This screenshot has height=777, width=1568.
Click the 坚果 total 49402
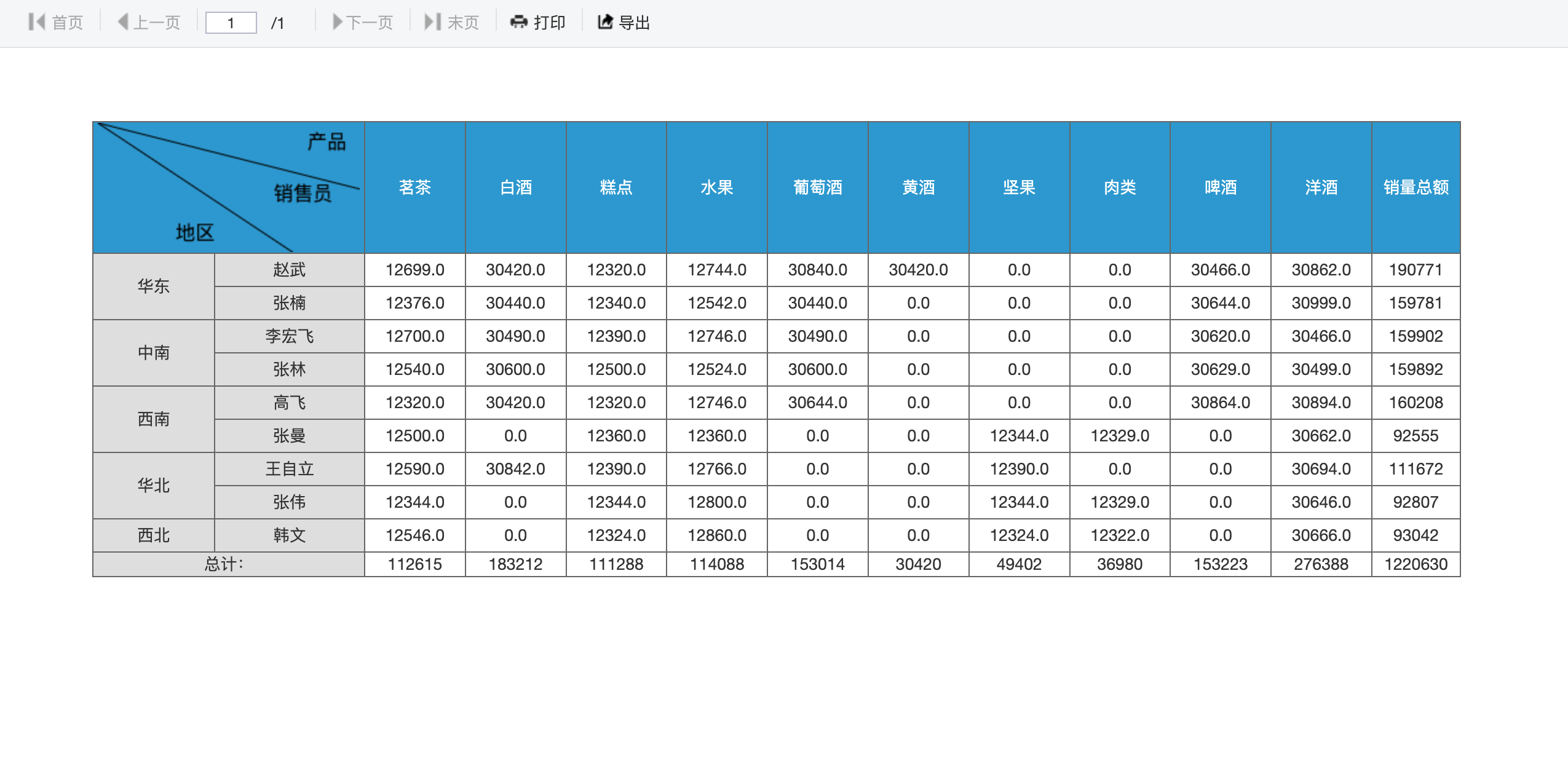coord(1020,564)
